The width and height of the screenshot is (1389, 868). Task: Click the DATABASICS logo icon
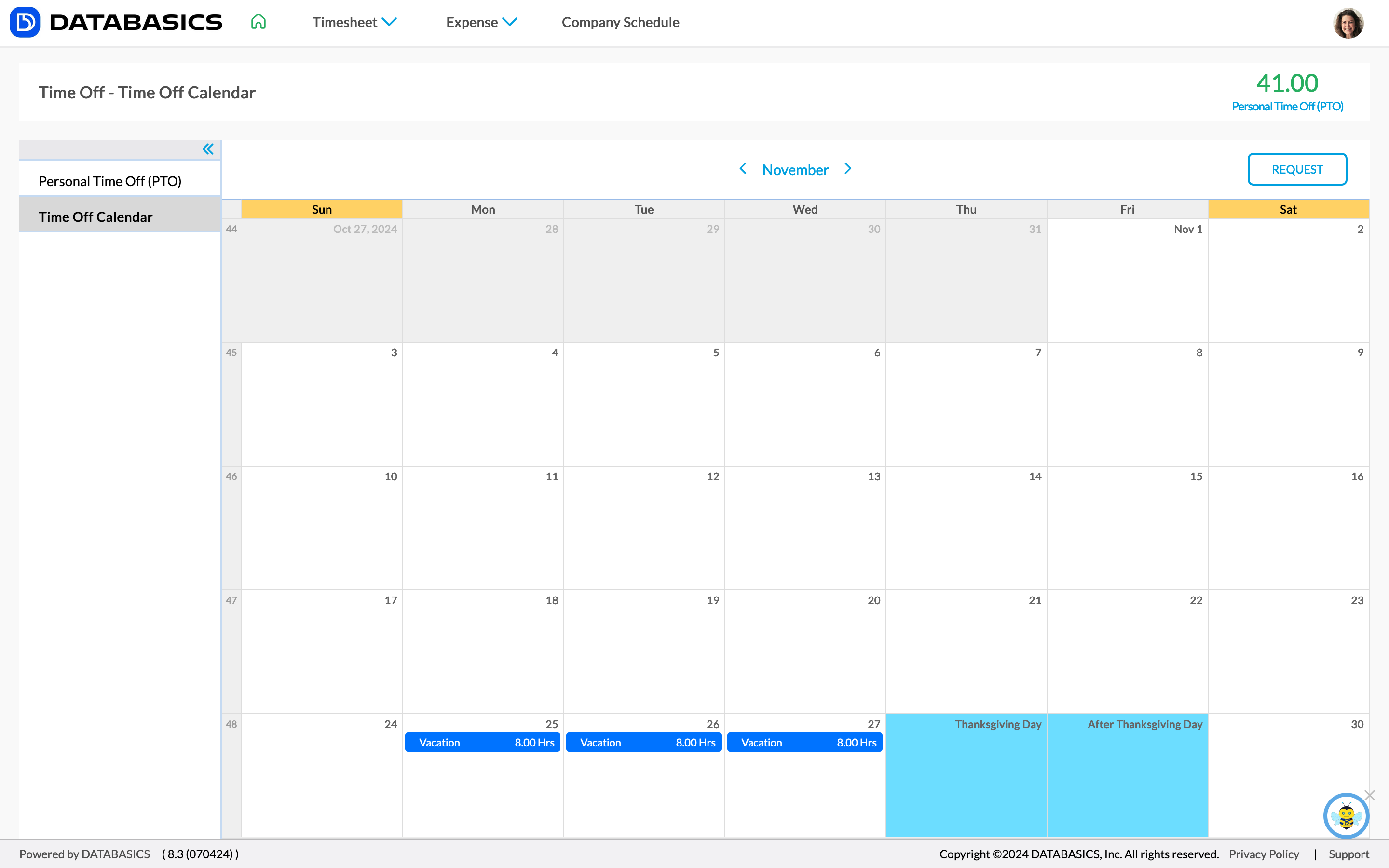25,22
